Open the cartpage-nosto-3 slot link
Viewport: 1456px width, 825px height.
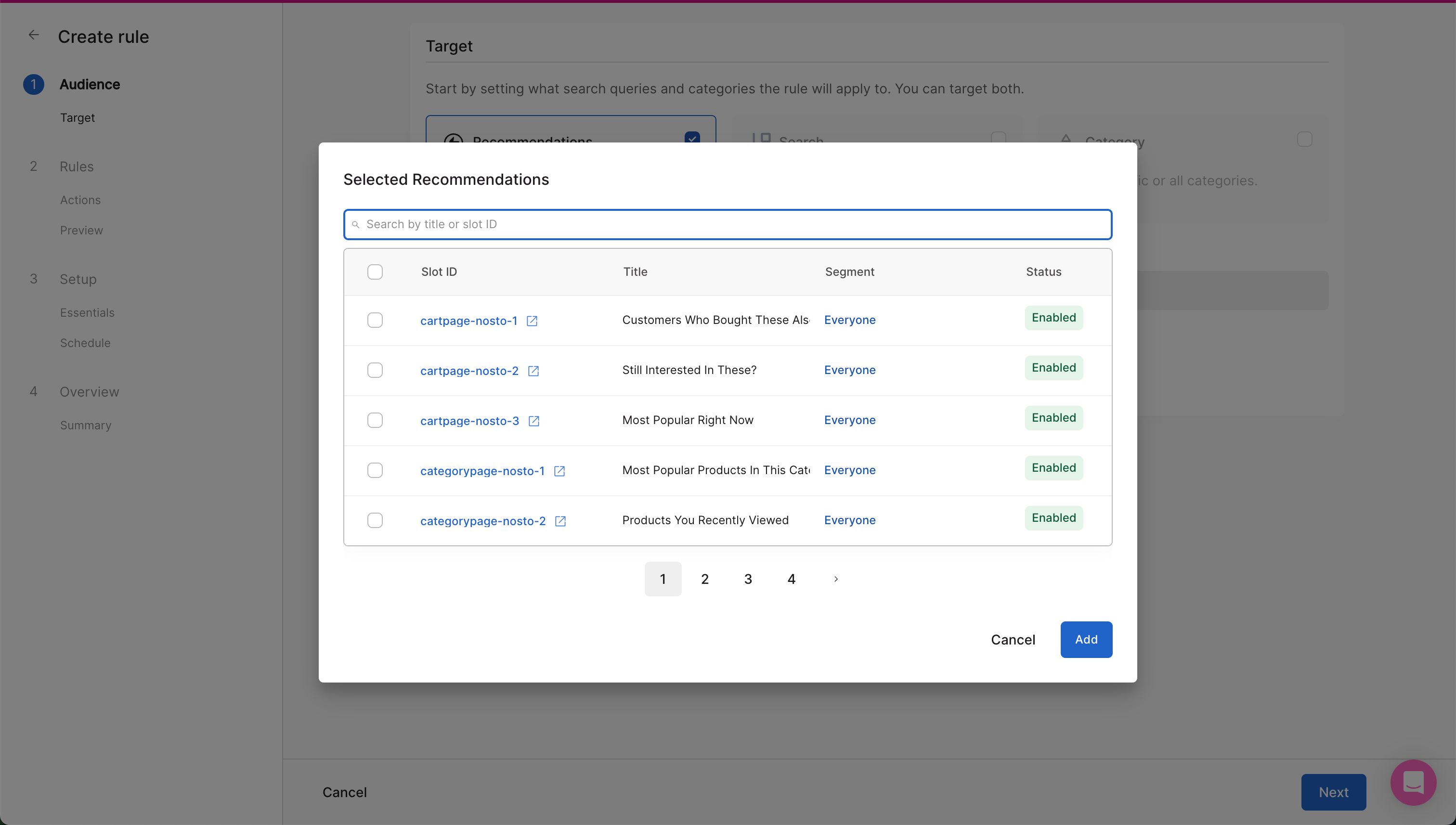point(469,421)
